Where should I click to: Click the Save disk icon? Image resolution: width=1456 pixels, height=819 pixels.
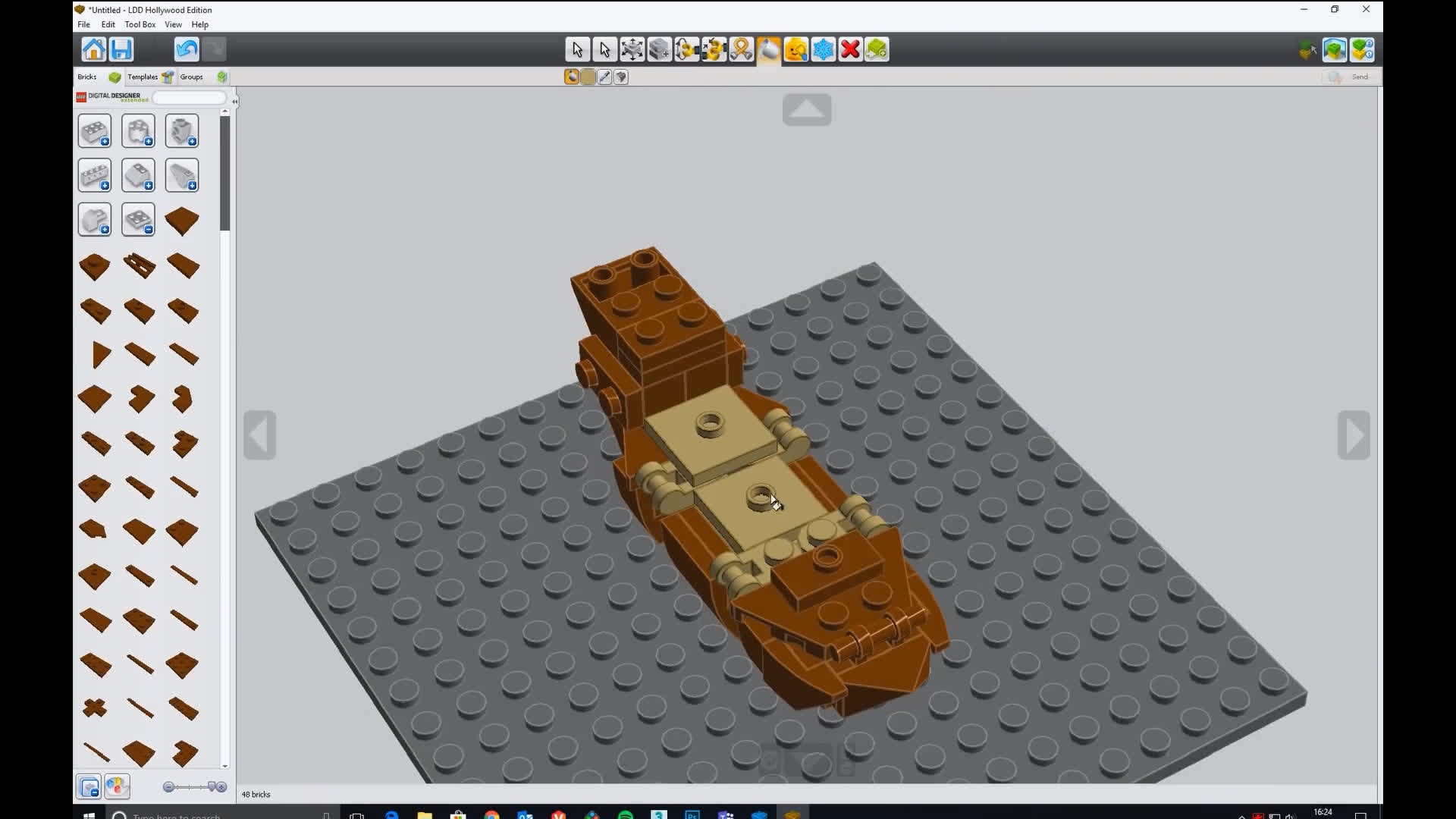(x=121, y=50)
